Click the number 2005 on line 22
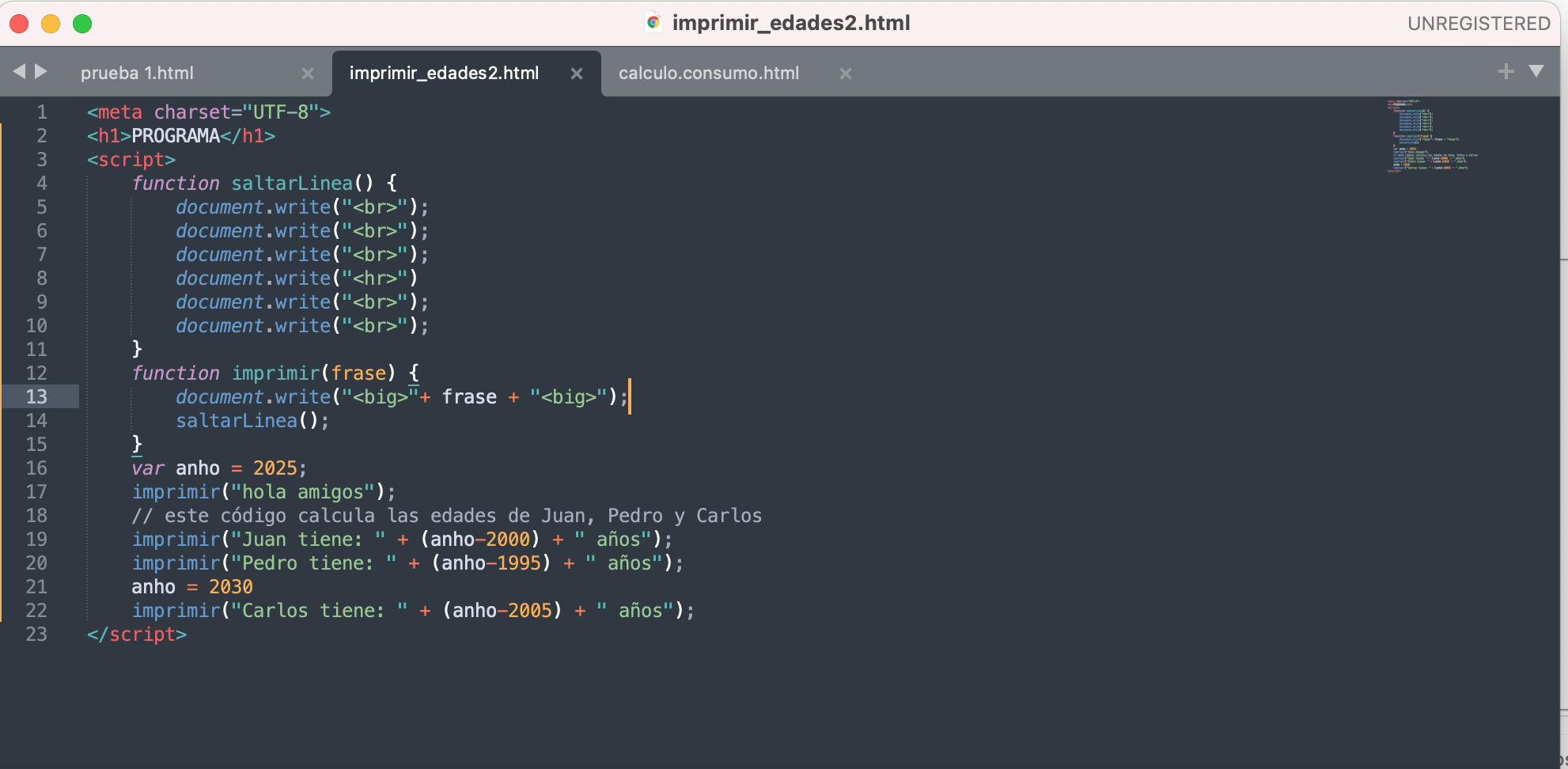Image resolution: width=1568 pixels, height=769 pixels. coord(529,610)
